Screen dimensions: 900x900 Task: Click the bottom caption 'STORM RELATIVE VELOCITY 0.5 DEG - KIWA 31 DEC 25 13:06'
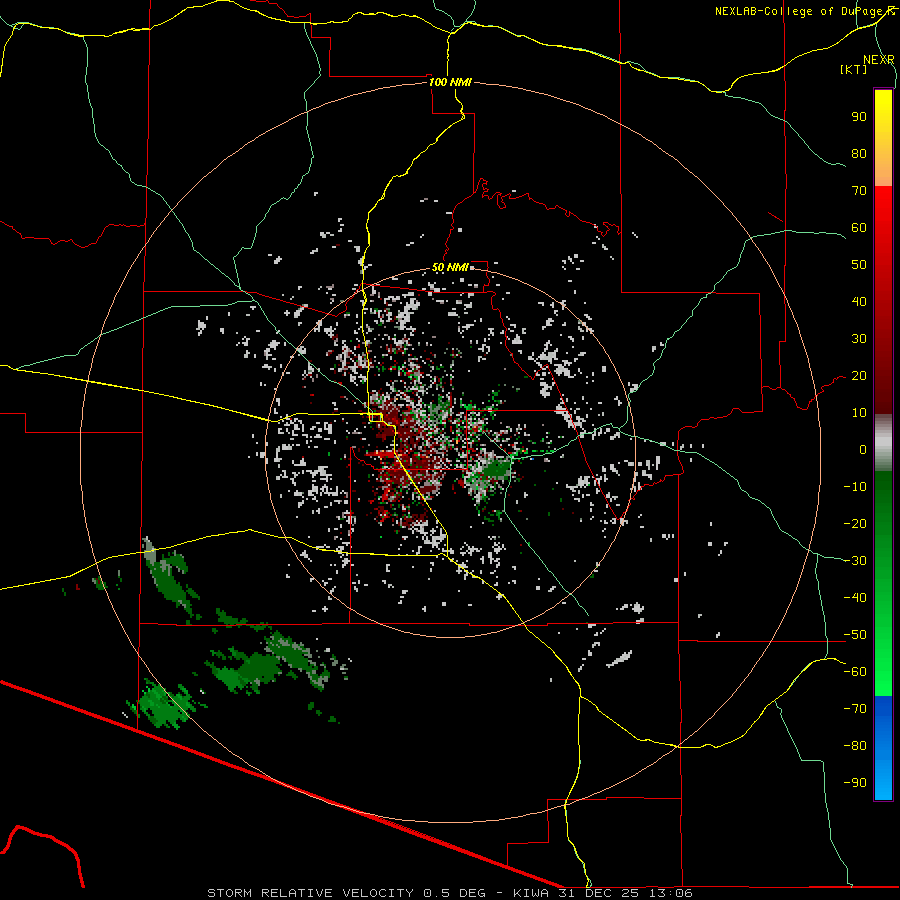450,893
